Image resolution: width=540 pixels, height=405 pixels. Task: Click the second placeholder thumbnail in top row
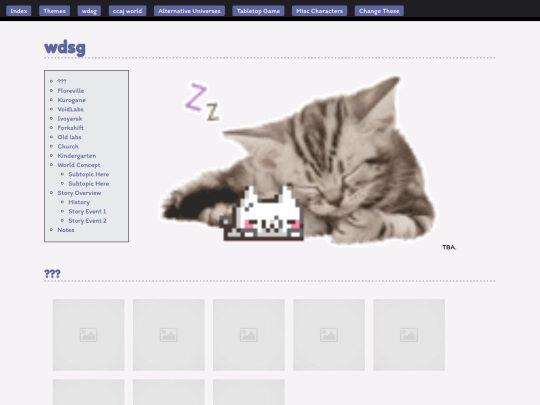(169, 335)
